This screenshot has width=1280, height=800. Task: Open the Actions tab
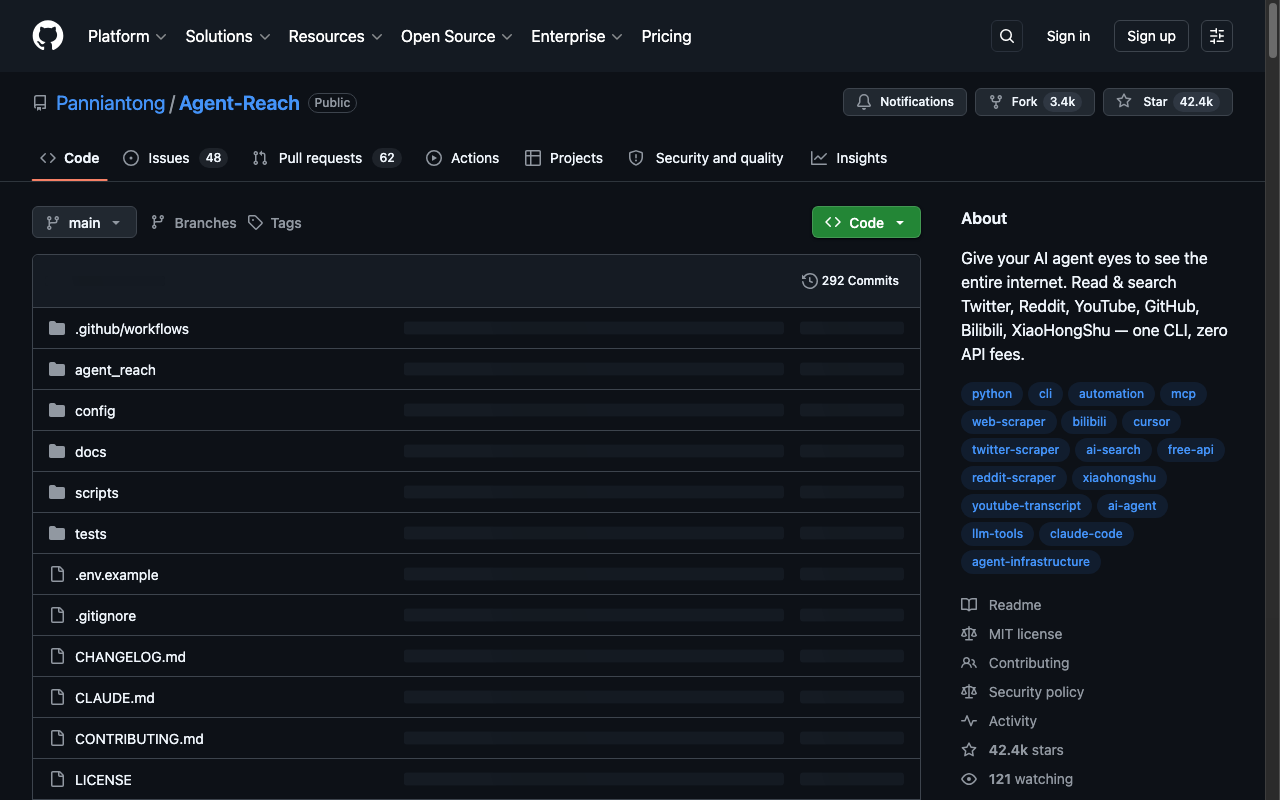(x=462, y=158)
